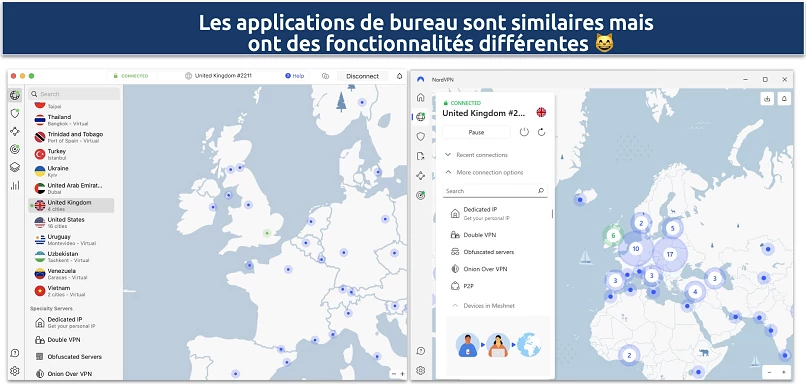Select Uruguay in Mac country list
This screenshot has width=806, height=384.
tap(71, 240)
